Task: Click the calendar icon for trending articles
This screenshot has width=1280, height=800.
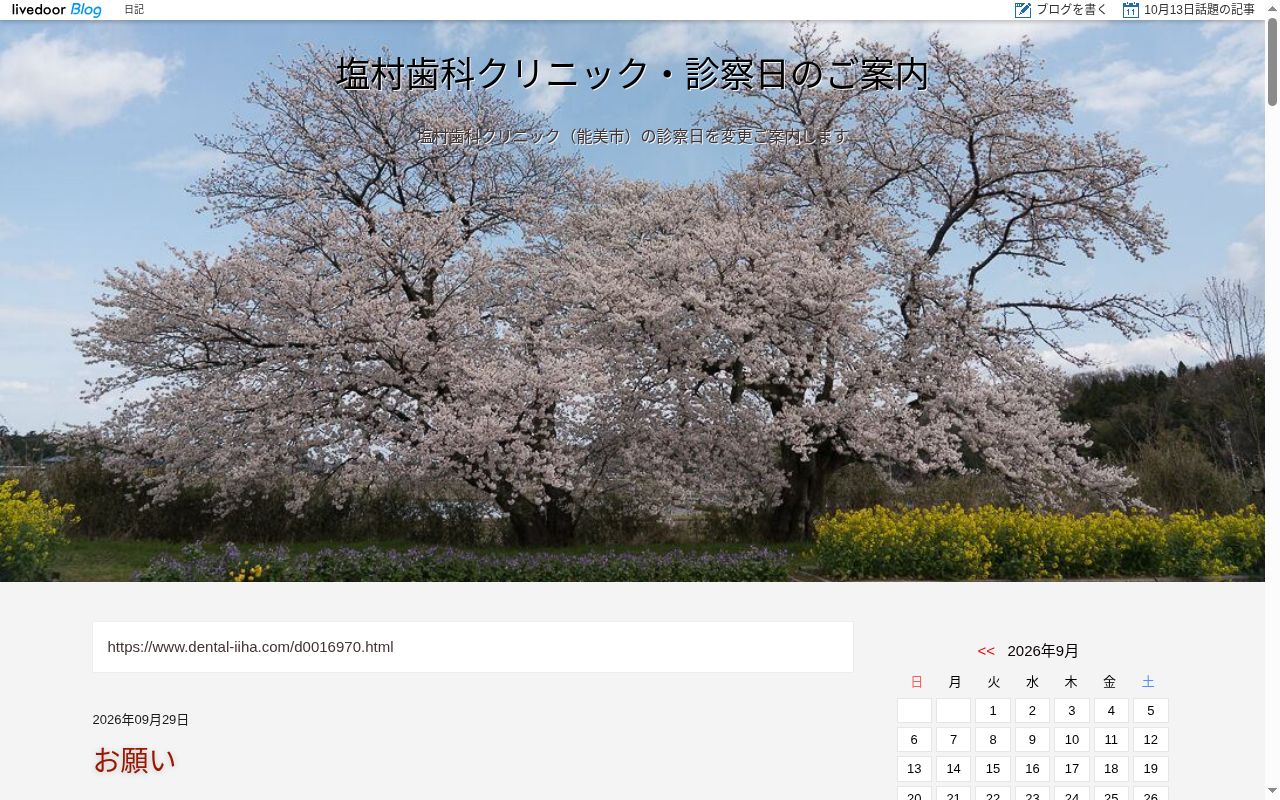Action: pos(1131,10)
